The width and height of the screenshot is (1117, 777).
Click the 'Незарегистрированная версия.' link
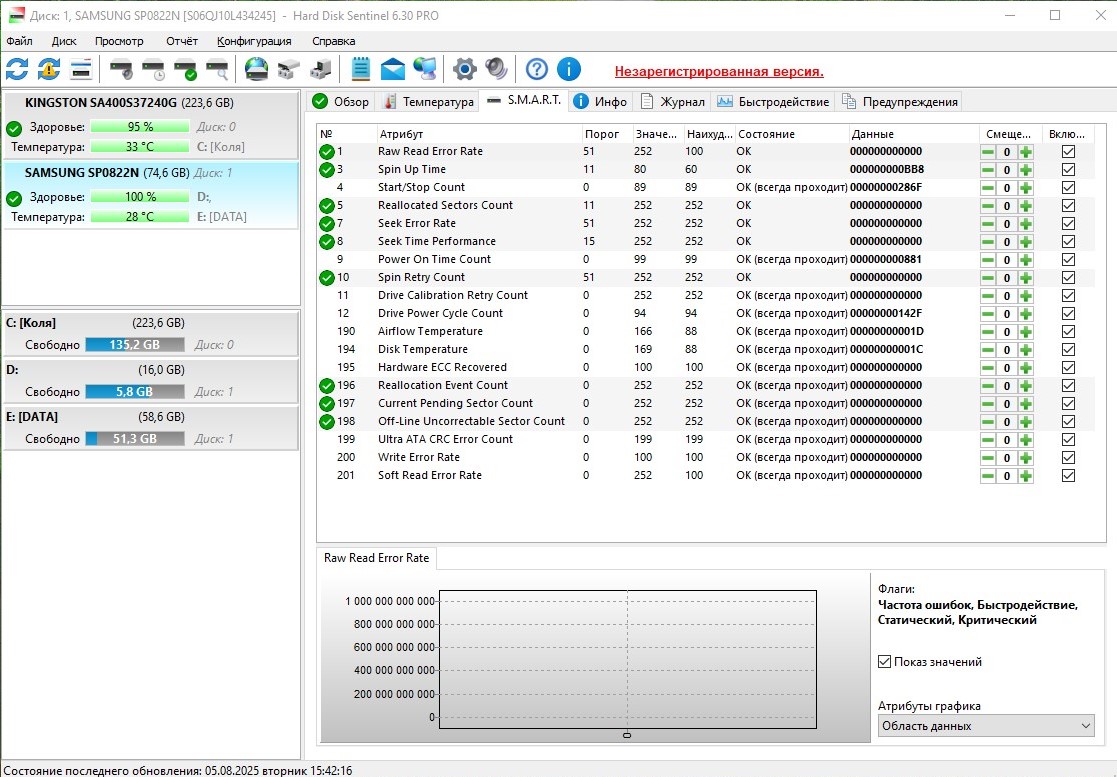[x=718, y=72]
